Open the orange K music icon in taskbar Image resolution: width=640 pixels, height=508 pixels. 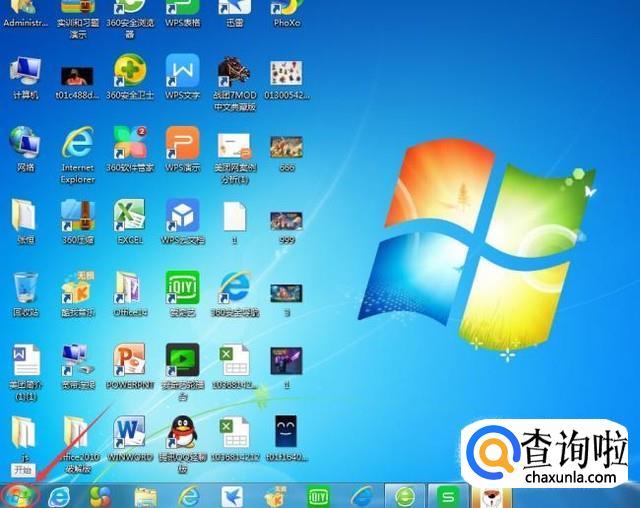[275, 497]
